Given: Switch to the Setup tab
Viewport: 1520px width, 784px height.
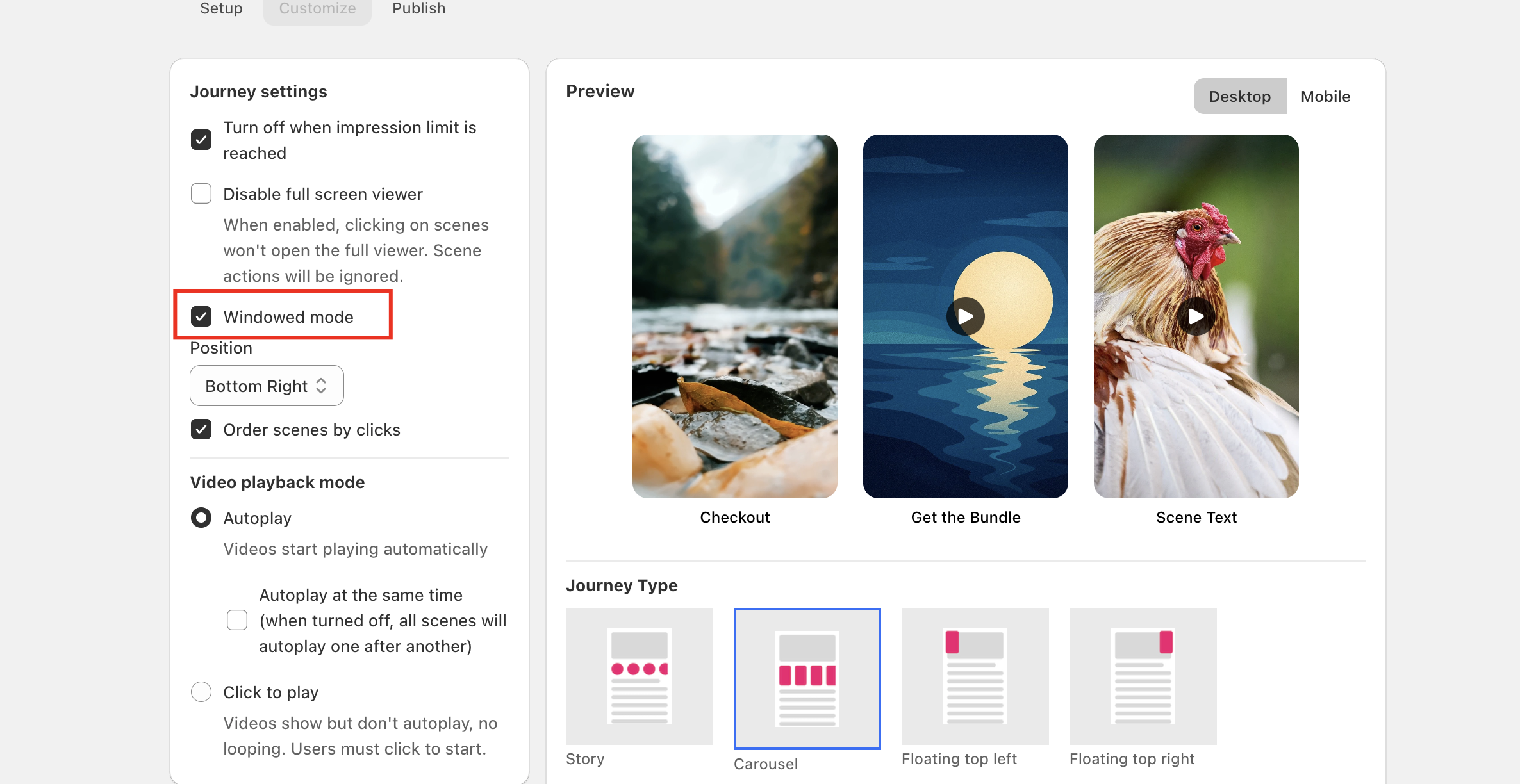Looking at the screenshot, I should pos(221,9).
